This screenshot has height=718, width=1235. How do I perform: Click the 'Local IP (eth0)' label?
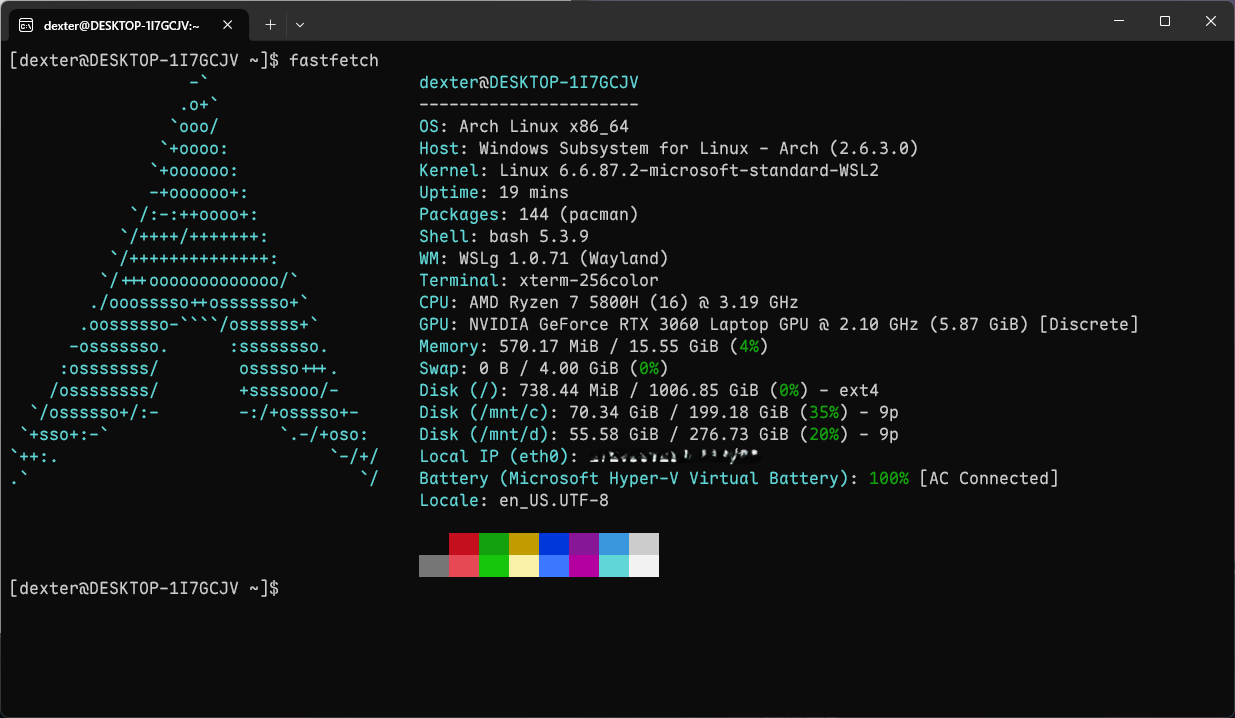[x=499, y=457]
